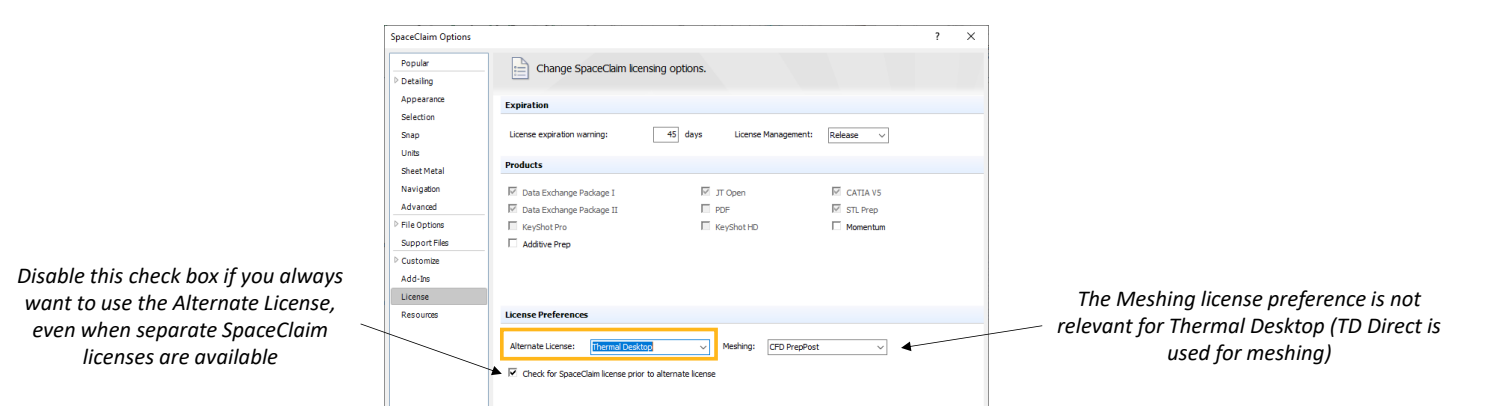The width and height of the screenshot is (1491, 410).
Task: Select Popular in the options sidebar
Action: (x=414, y=63)
